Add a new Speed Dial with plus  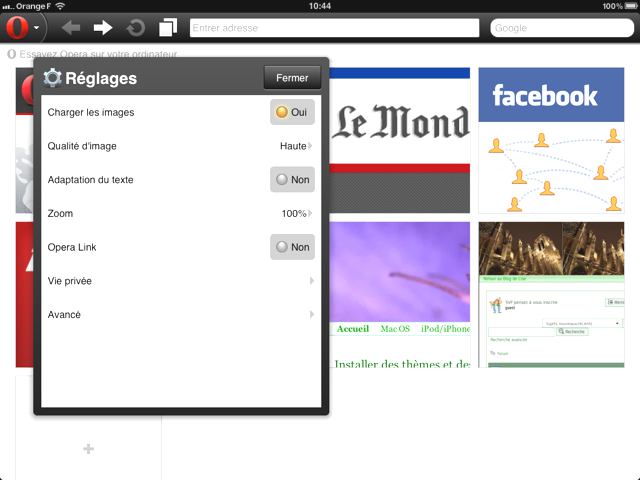pos(88,449)
